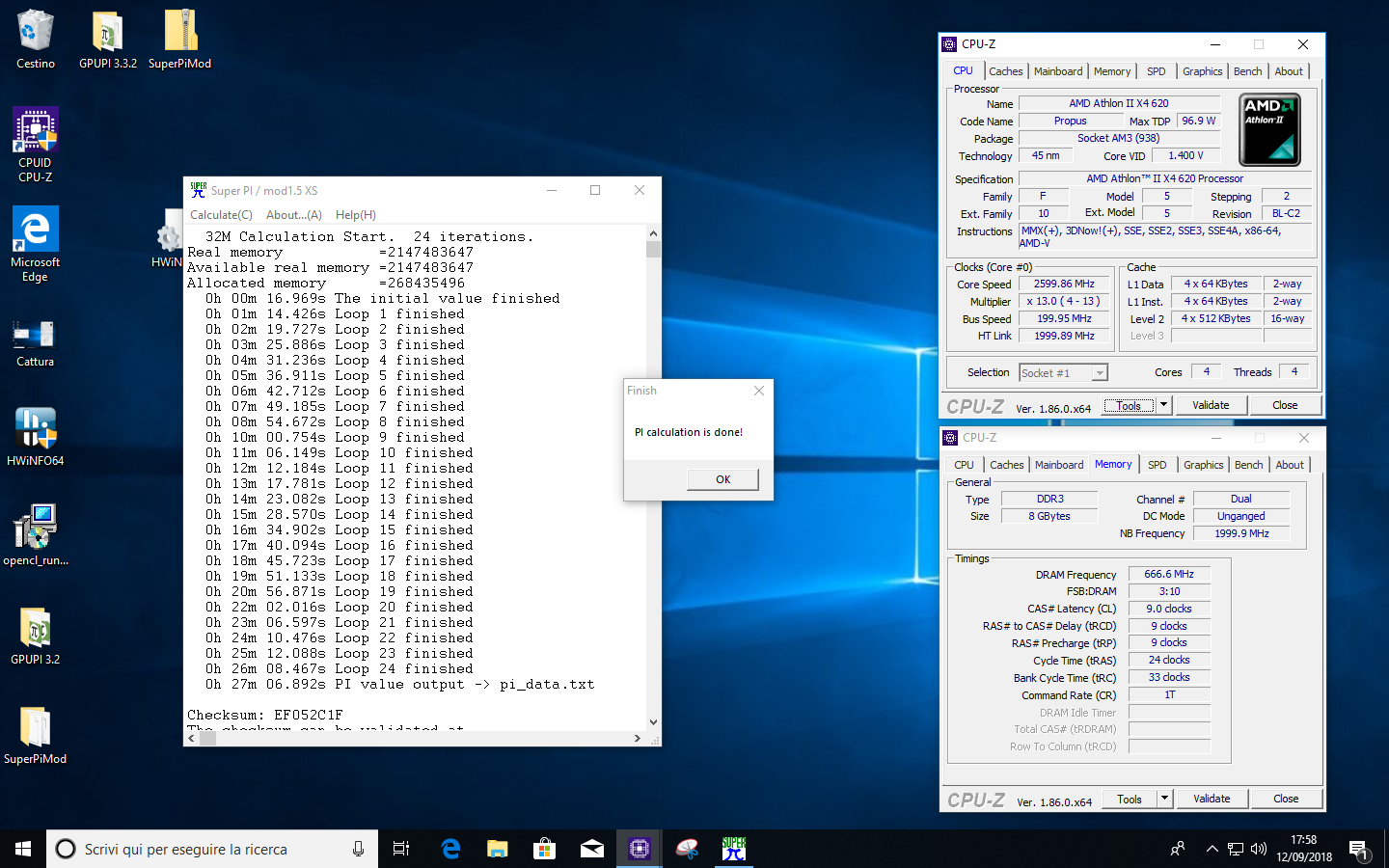The width and height of the screenshot is (1389, 868).
Task: Switch to Bench tab in bottom CPU-Z
Action: (x=1249, y=465)
